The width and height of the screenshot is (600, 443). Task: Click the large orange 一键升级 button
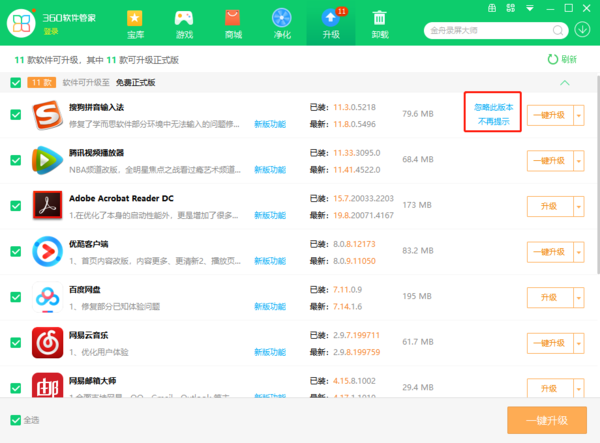pyautogui.click(x=547, y=420)
